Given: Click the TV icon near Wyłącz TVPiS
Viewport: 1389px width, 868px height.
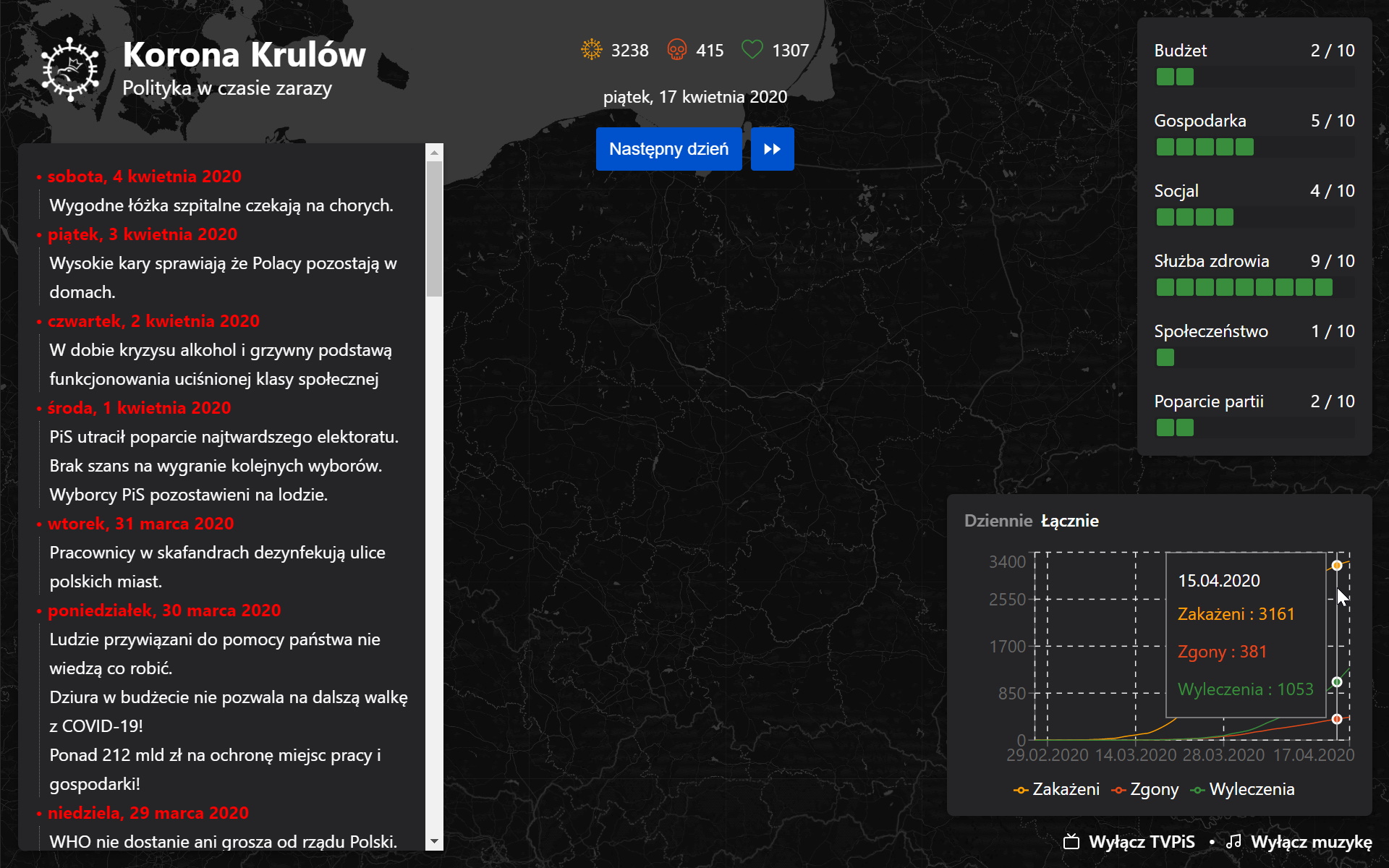Looking at the screenshot, I should [1071, 842].
